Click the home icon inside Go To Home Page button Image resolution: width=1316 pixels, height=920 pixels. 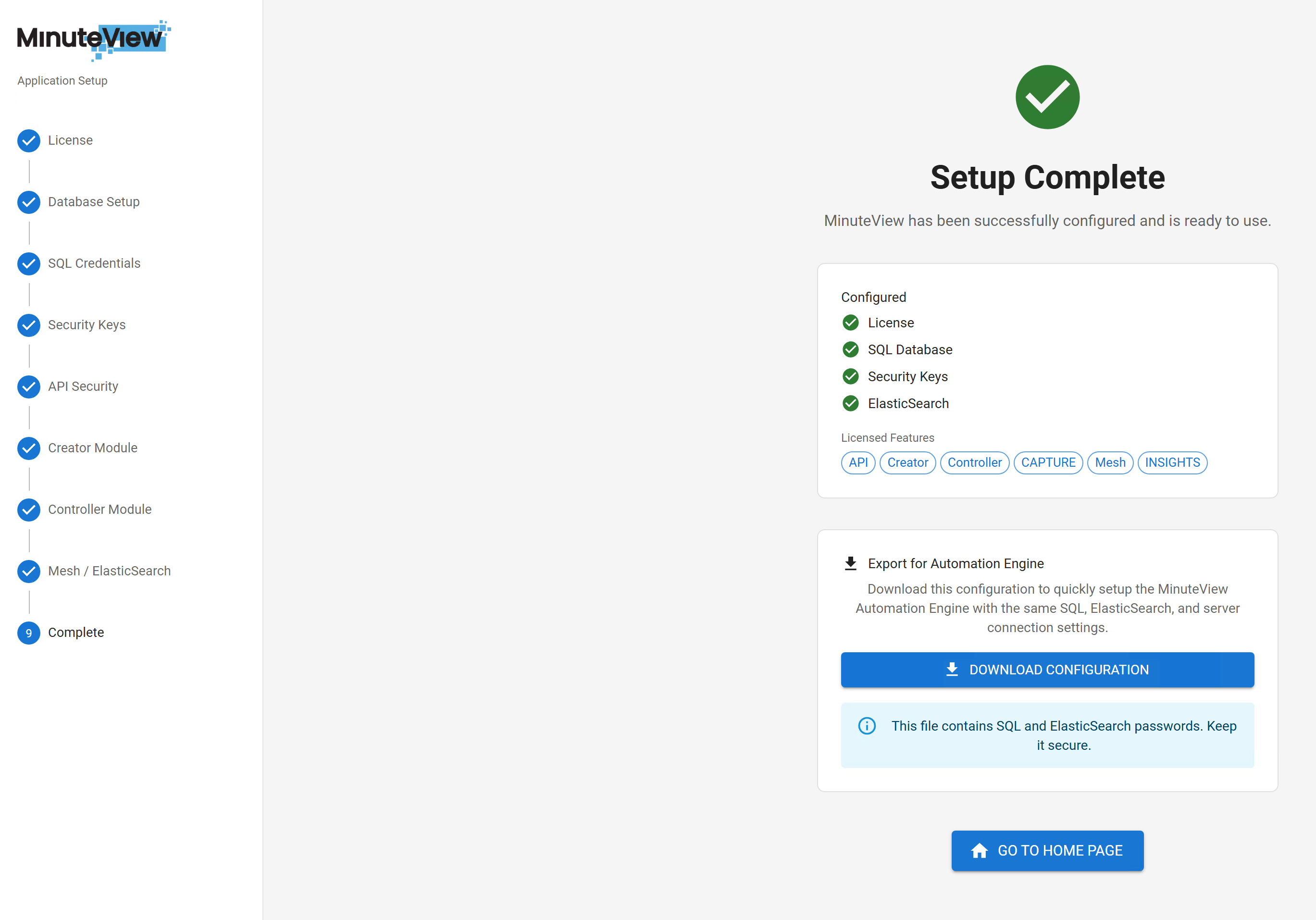[x=980, y=851]
